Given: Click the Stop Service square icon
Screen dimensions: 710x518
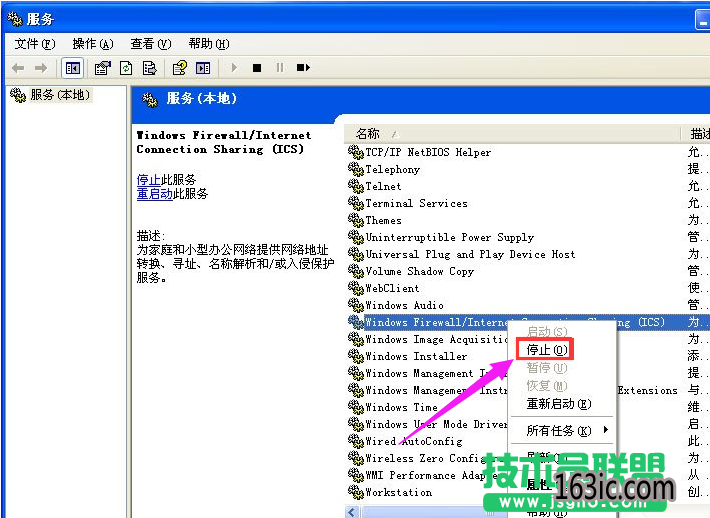Looking at the screenshot, I should (x=257, y=68).
